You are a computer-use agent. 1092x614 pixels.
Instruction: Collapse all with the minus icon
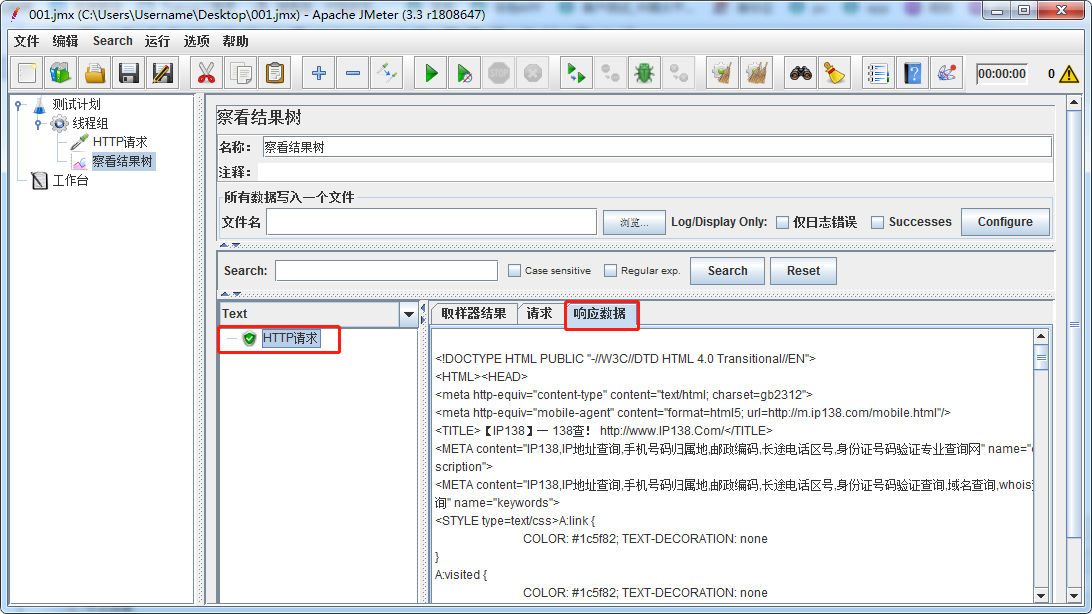353,73
